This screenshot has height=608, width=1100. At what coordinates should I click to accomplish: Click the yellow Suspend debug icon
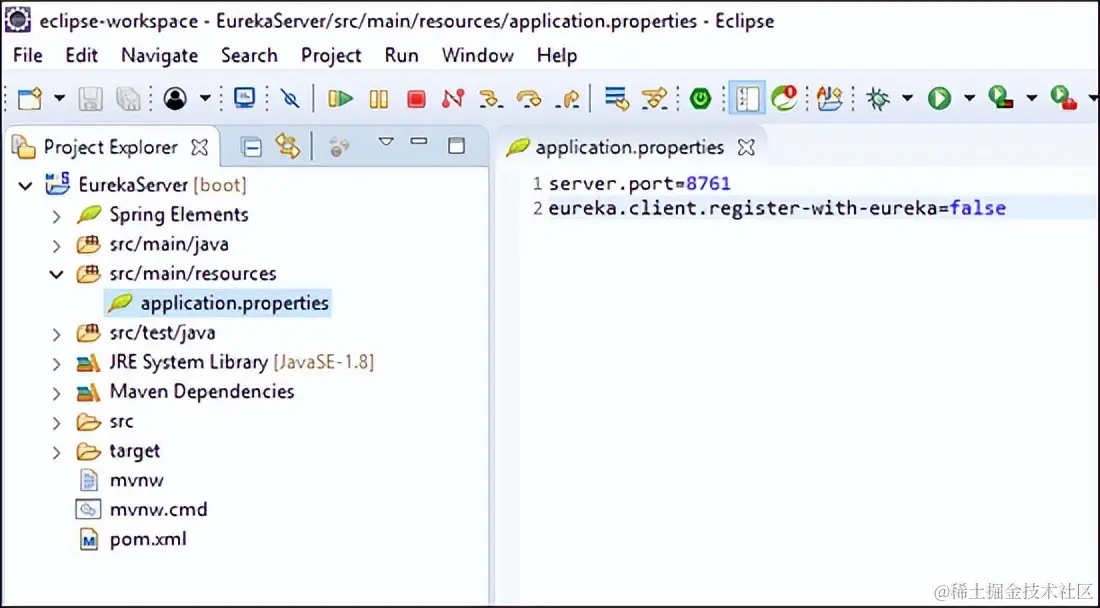tap(379, 98)
